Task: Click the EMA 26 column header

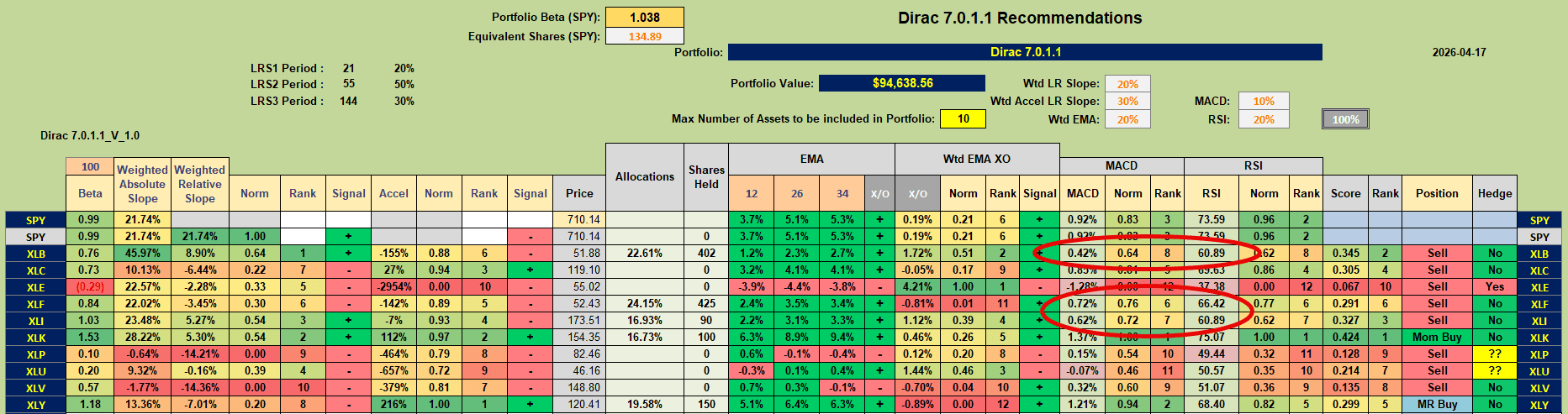Action: tap(797, 193)
